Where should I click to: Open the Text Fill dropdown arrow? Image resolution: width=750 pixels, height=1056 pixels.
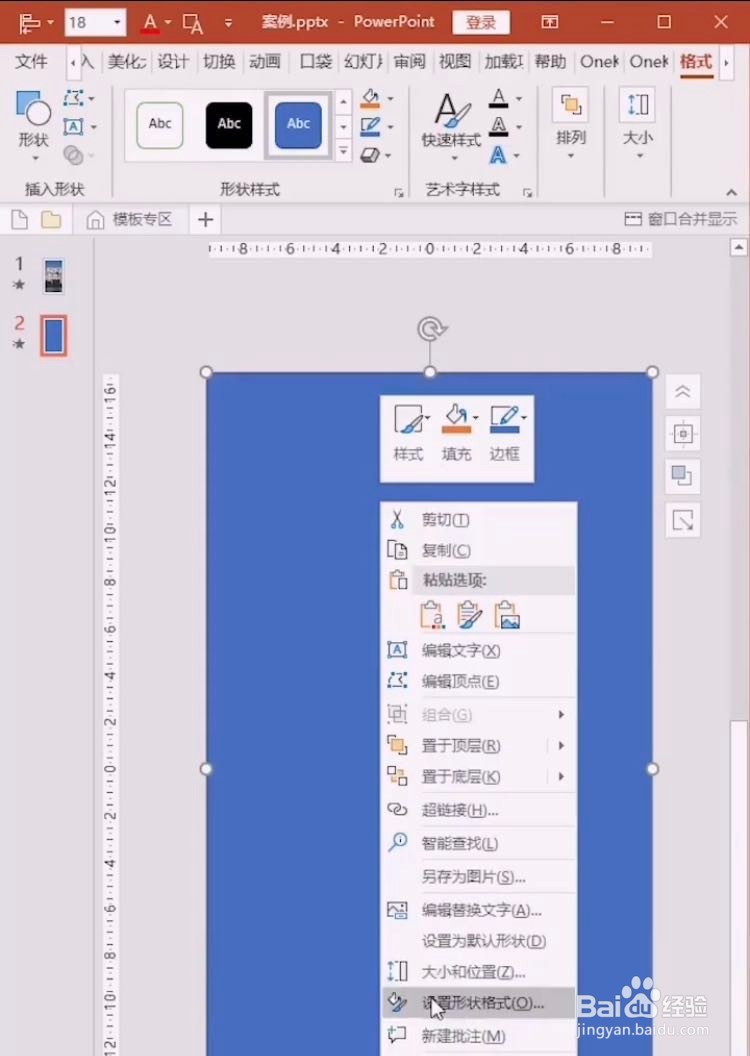518,98
